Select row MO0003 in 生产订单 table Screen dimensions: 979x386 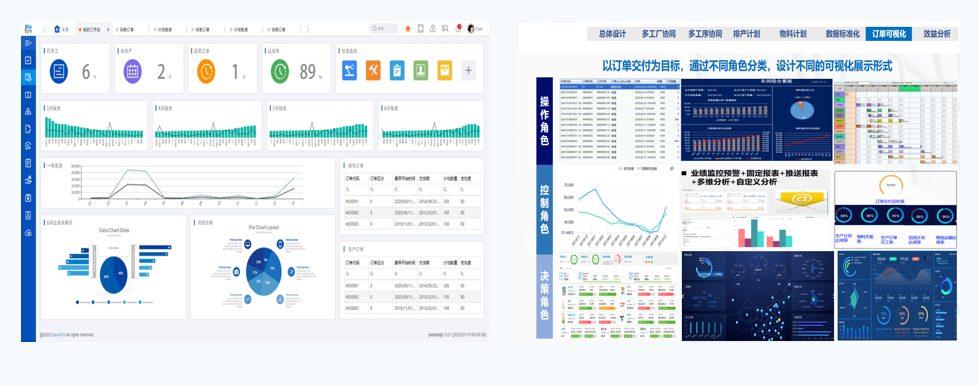tap(411, 308)
